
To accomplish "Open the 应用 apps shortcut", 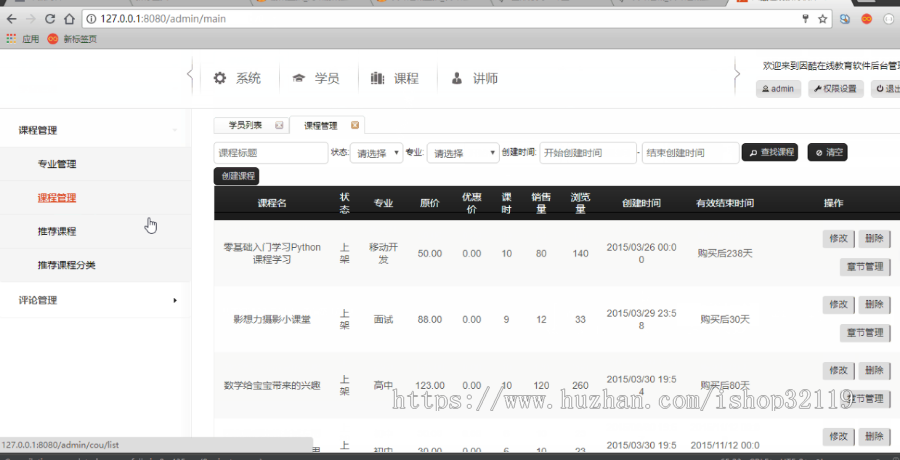I will 23,39.
